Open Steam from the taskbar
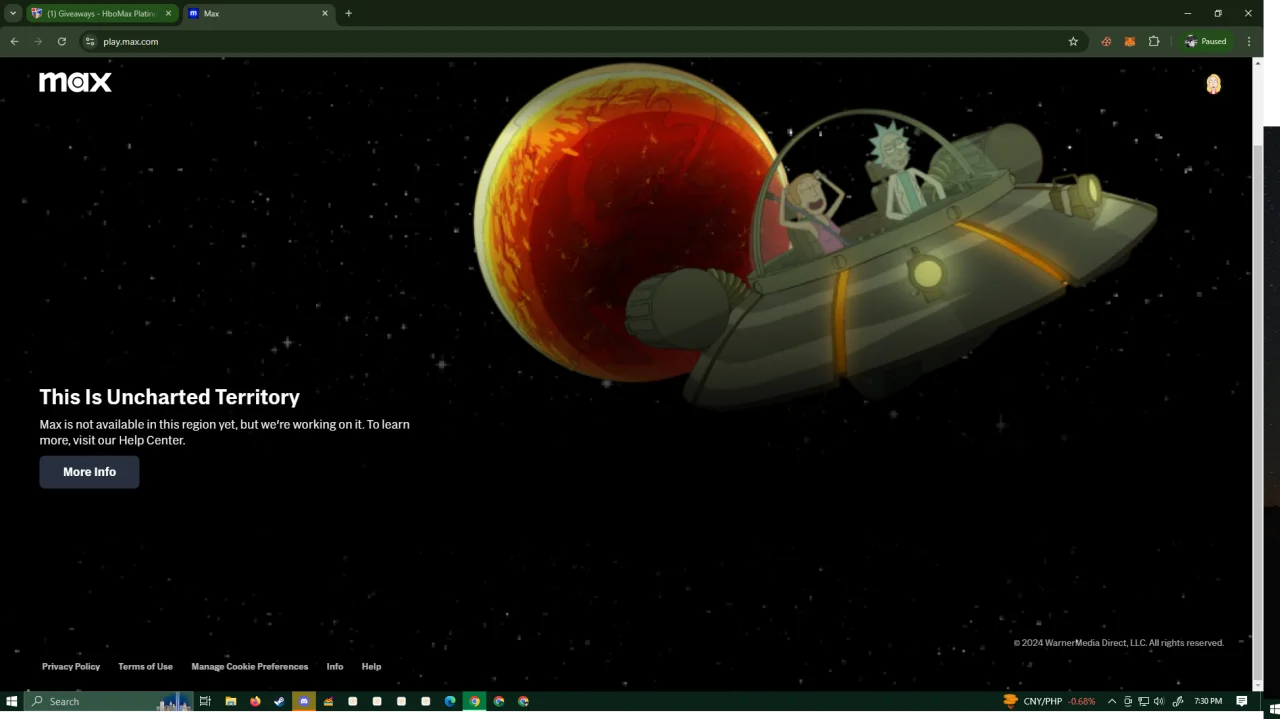1280x719 pixels. pos(279,701)
